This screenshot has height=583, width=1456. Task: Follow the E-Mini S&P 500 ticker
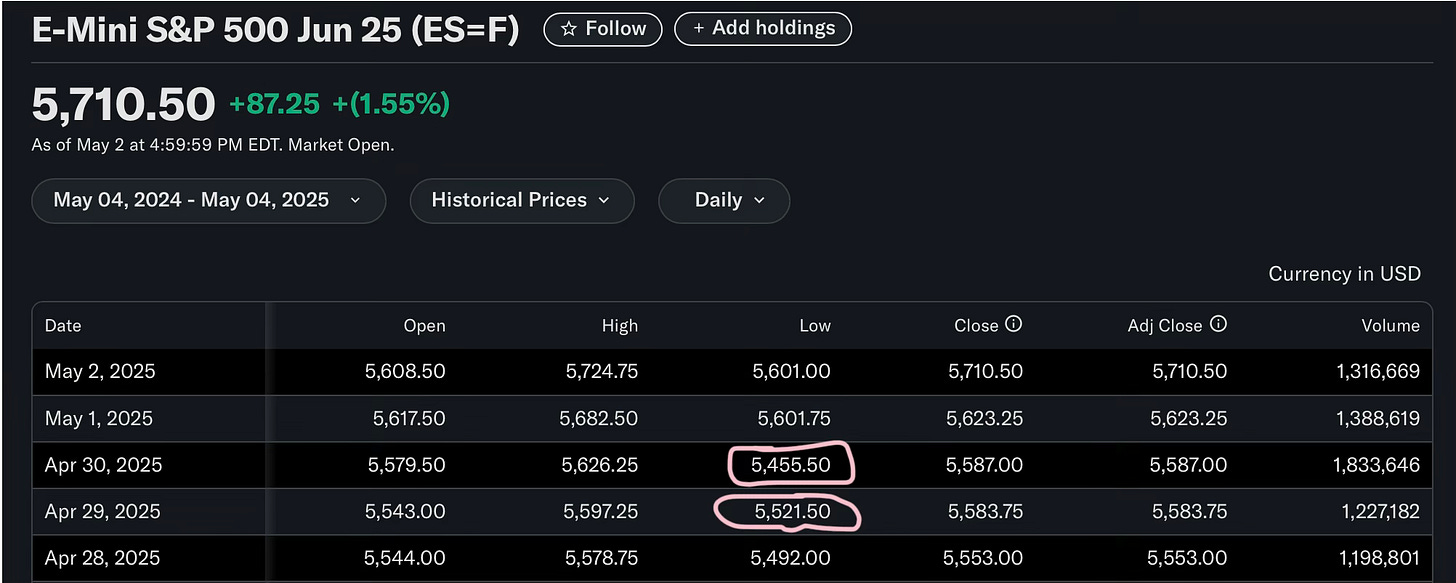click(x=603, y=29)
